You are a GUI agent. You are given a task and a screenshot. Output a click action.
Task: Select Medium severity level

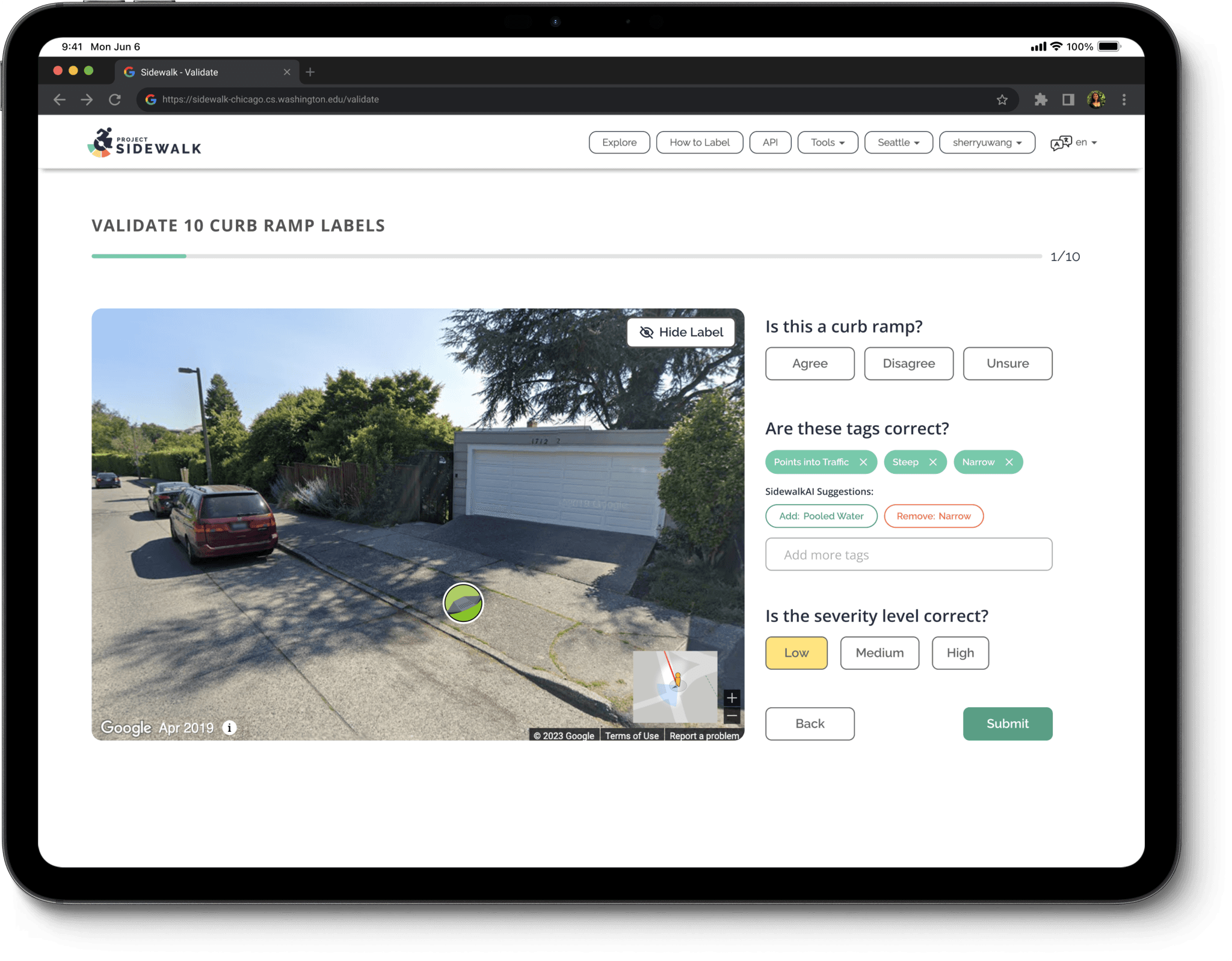click(x=879, y=652)
